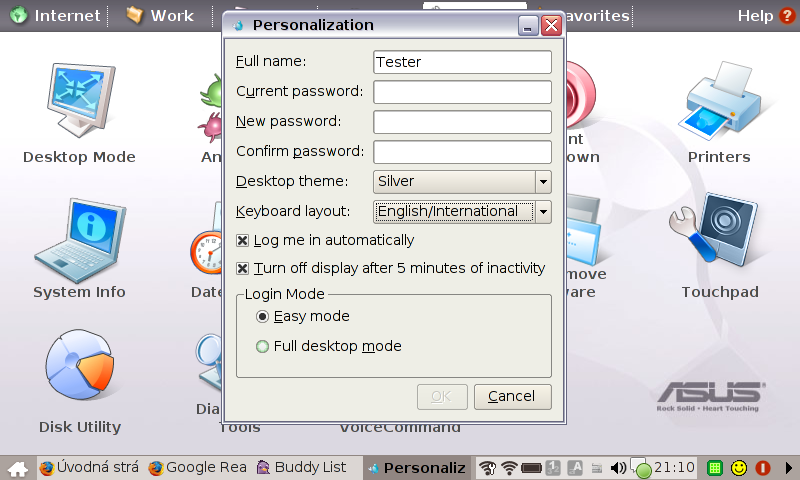
Task: Toggle Turn off display after inactivity
Action: click(243, 268)
